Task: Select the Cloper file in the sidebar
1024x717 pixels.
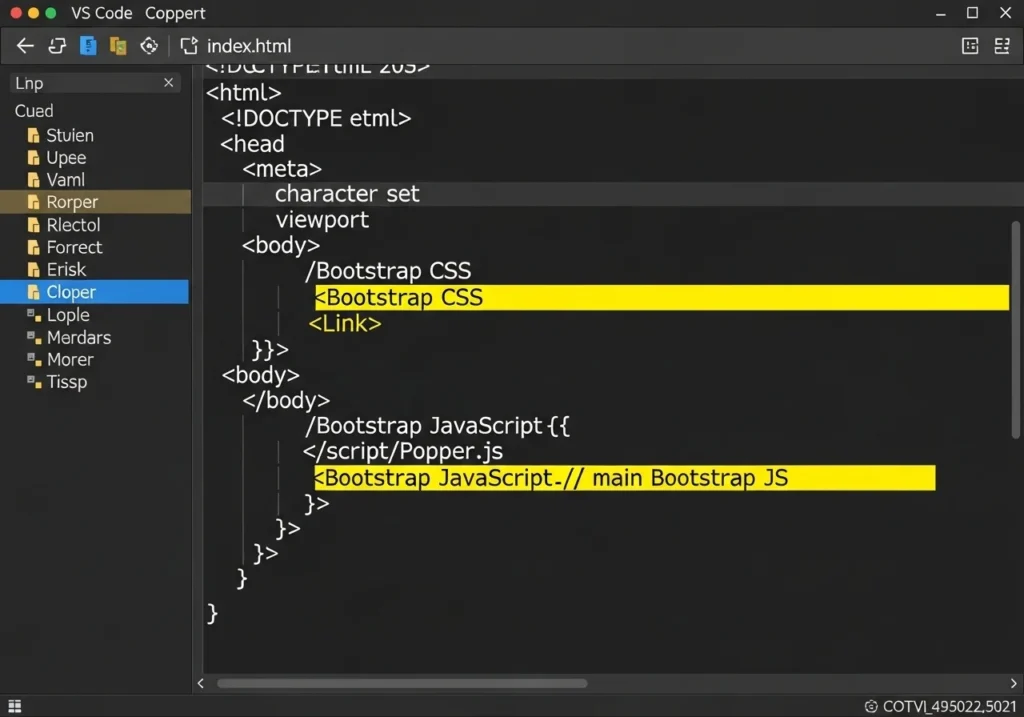Action: point(71,292)
